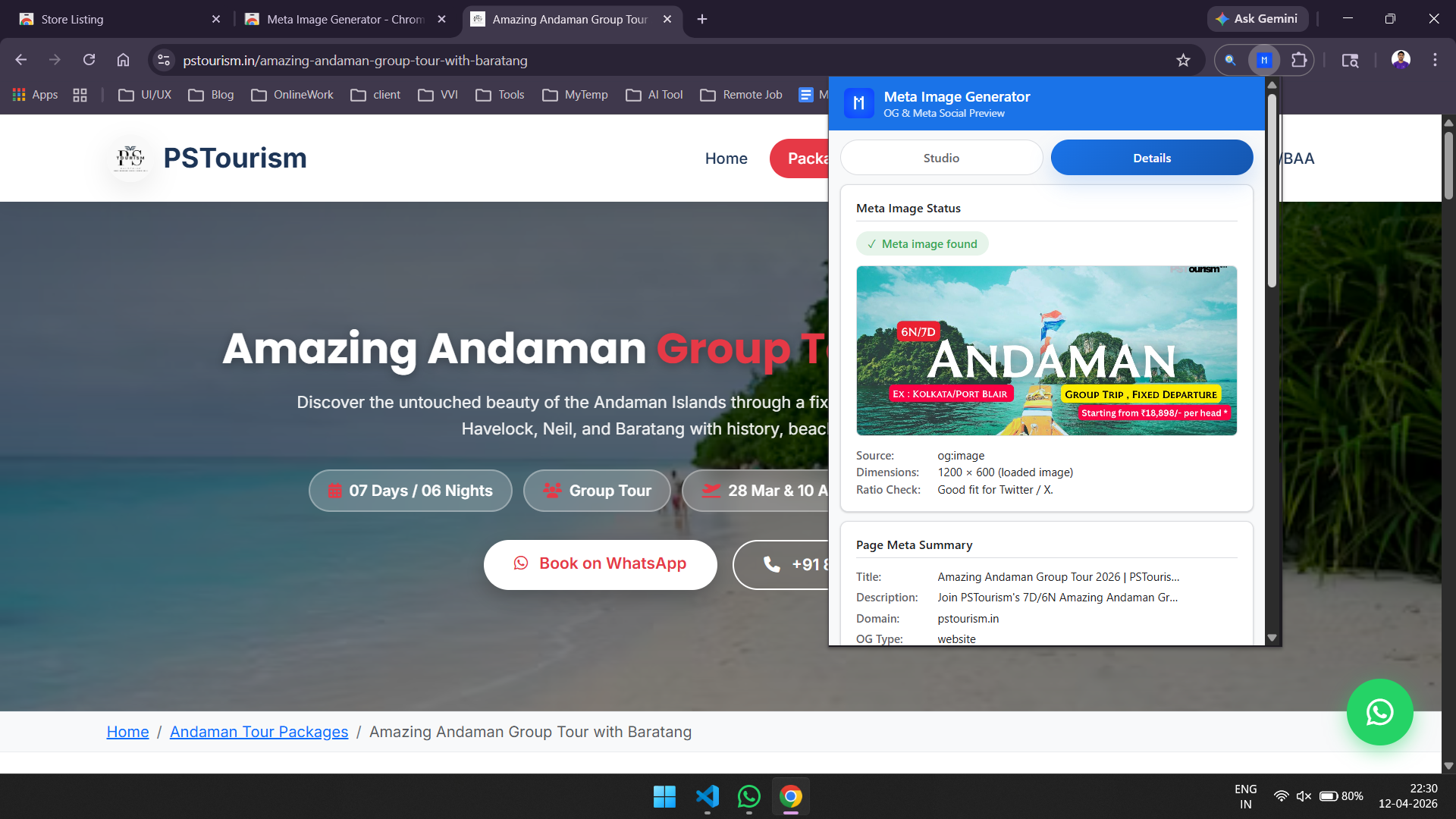Click the popup scrollbar down arrow
The height and width of the screenshot is (819, 1456).
[x=1272, y=638]
